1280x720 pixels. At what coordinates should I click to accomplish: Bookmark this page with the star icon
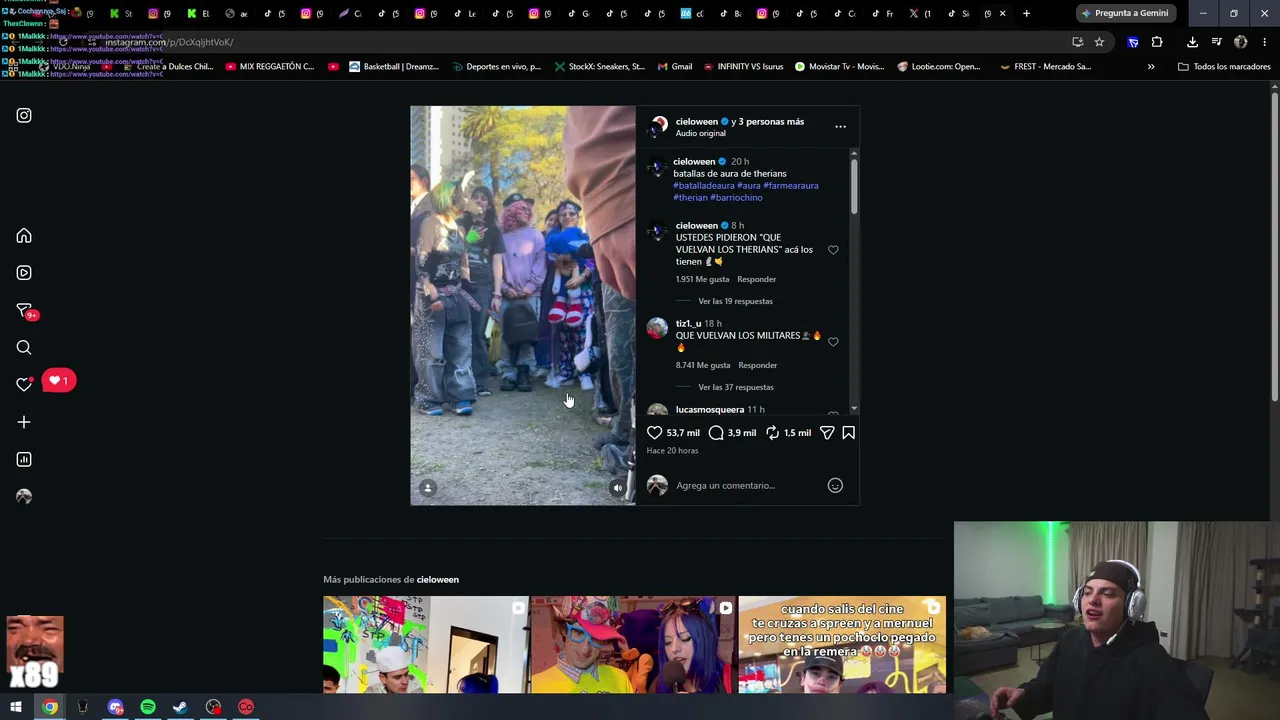point(1099,42)
